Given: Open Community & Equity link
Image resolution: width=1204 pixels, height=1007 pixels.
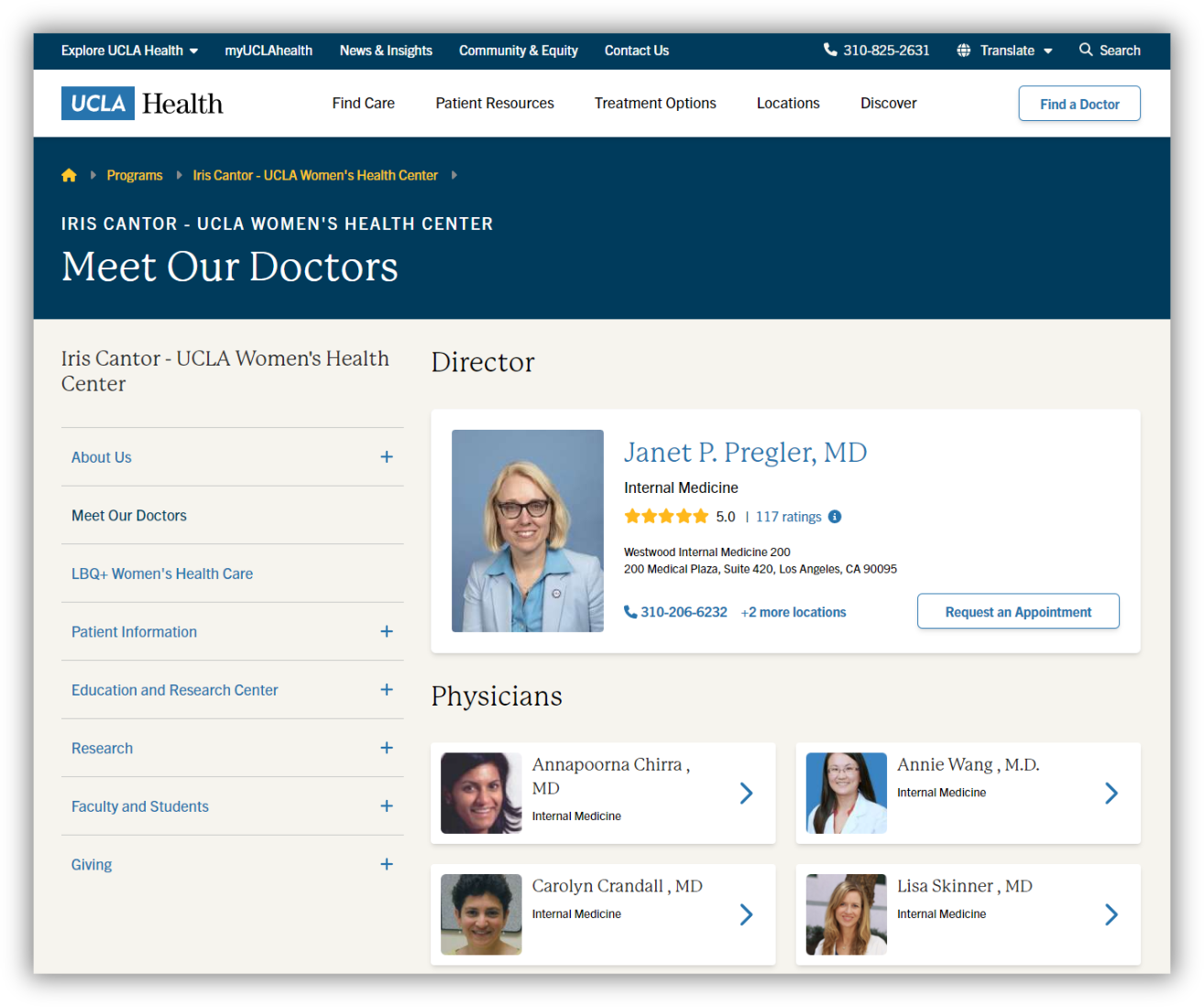Looking at the screenshot, I should point(519,50).
